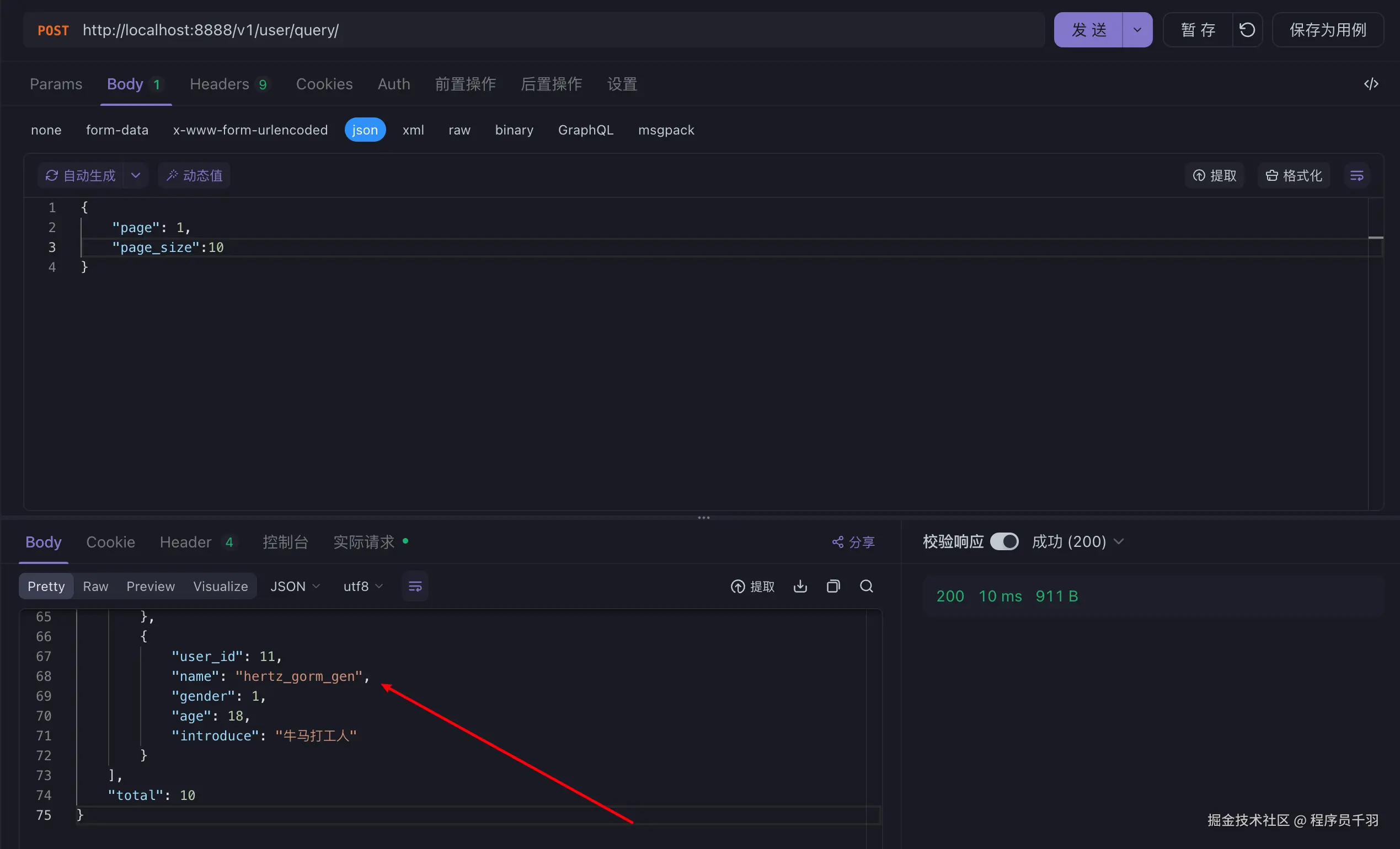This screenshot has height=849, width=1400.
Task: Click the download response icon
Action: 800,586
